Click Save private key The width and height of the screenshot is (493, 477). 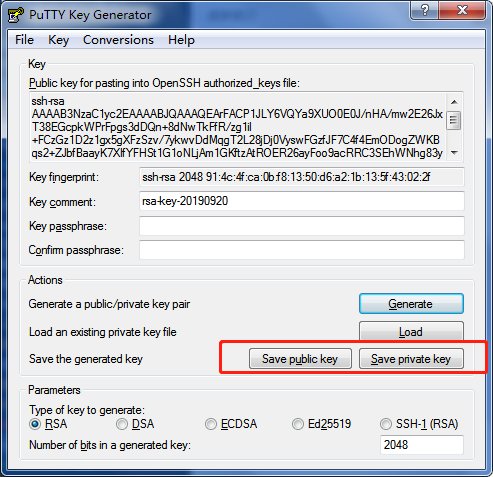tap(411, 359)
